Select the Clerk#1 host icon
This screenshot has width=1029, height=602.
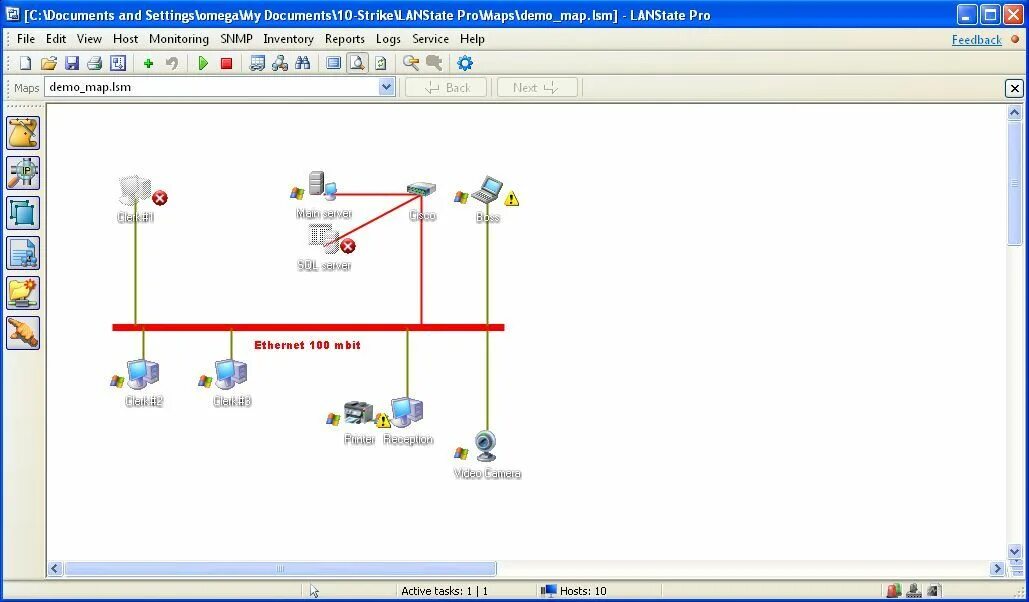click(136, 191)
